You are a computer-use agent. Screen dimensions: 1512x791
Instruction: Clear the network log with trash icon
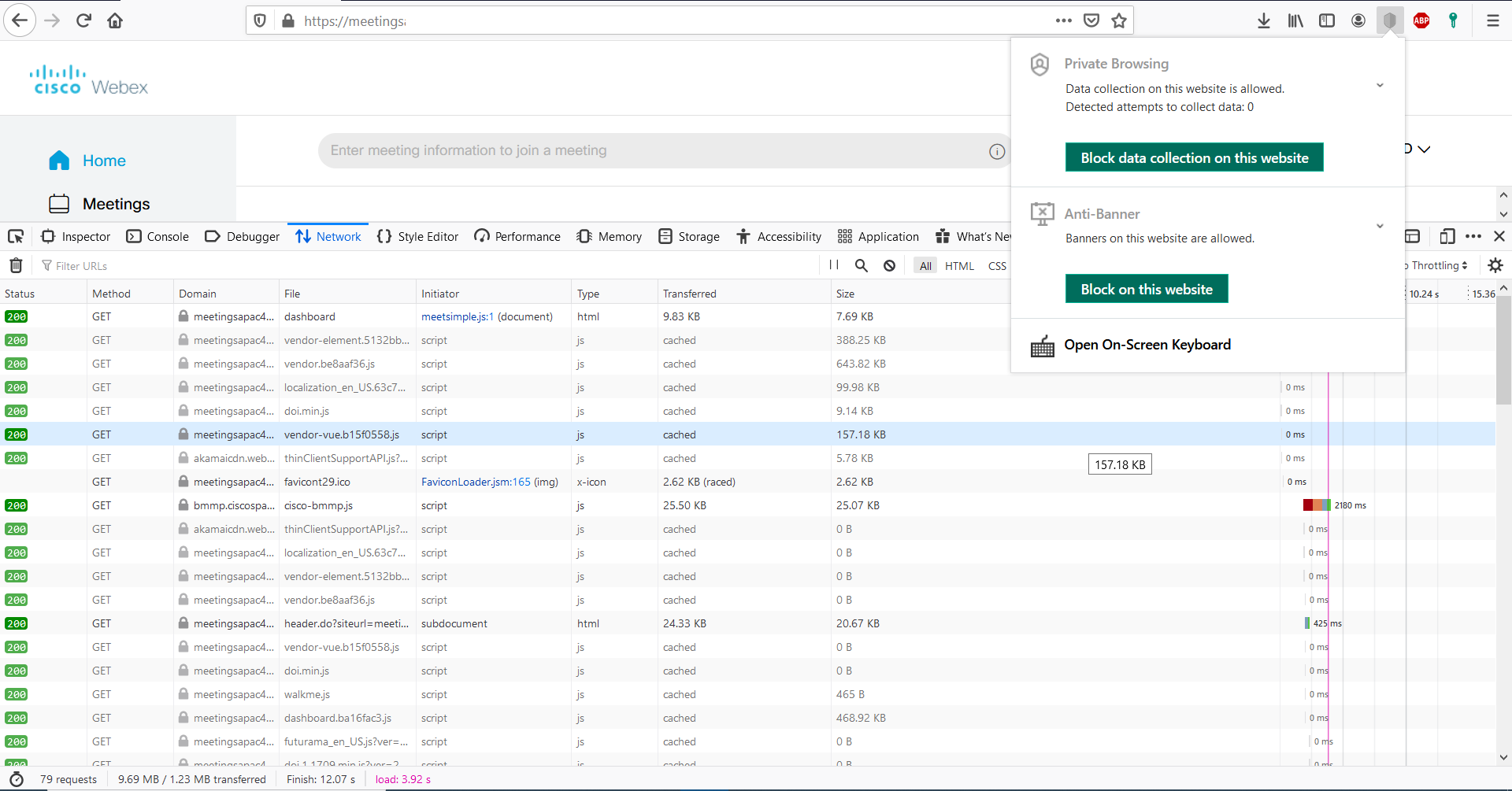click(16, 265)
